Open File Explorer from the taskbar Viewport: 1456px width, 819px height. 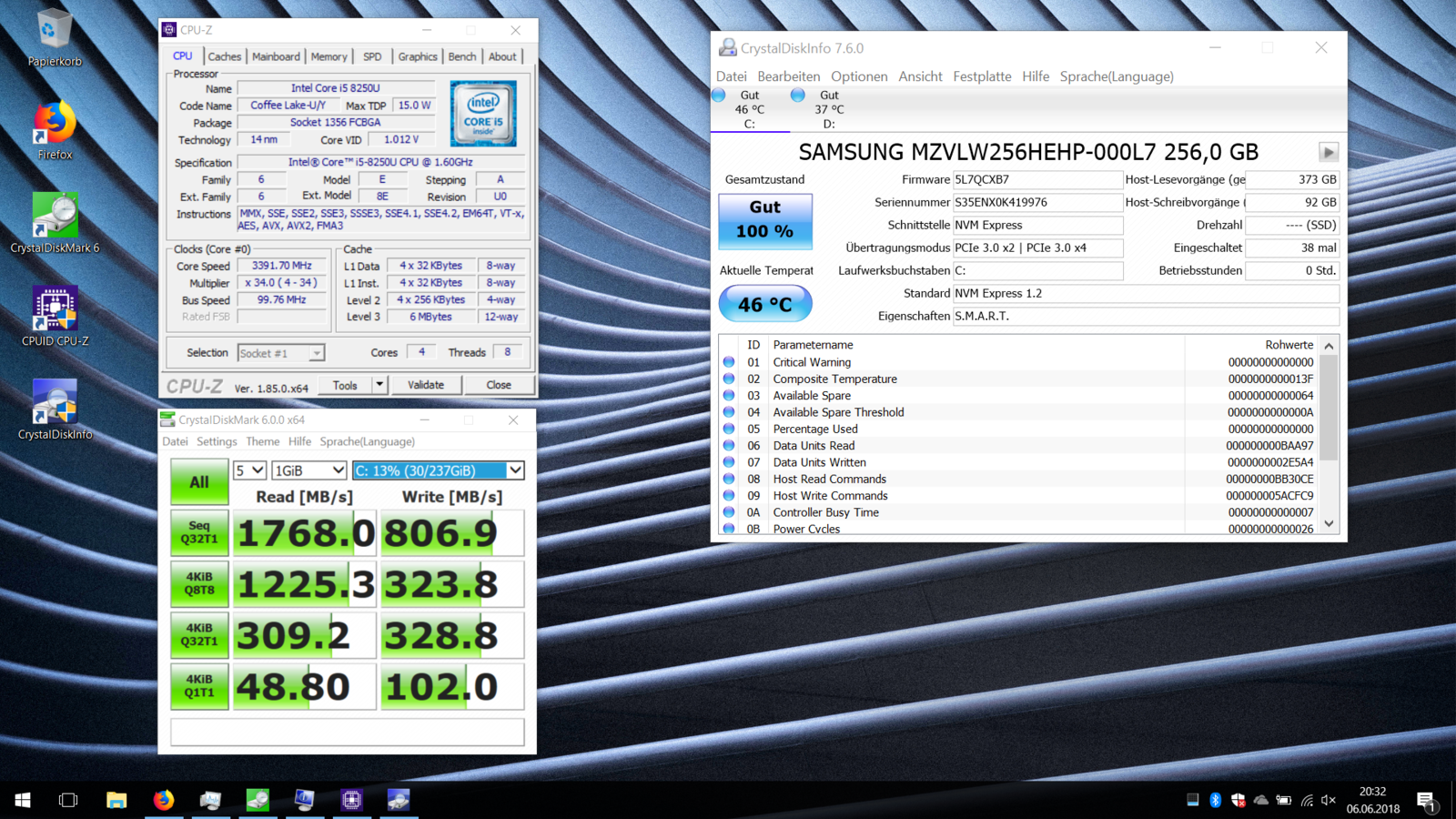[x=116, y=800]
